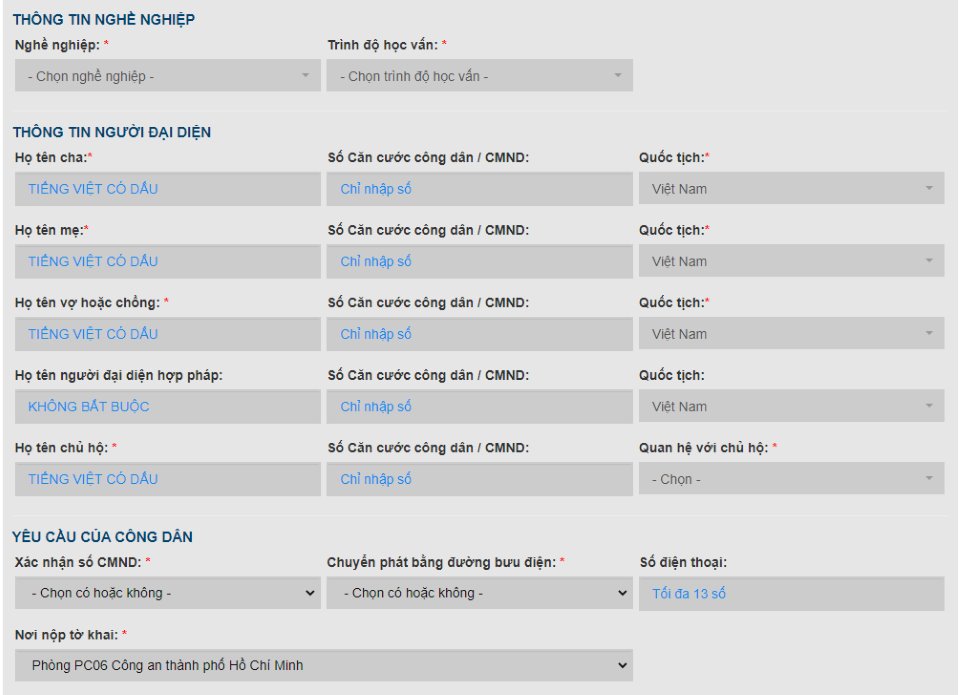Image resolution: width=960 pixels, height=695 pixels.
Task: Open the Quốc tịch dropdown beside Họ tên mẹ
Action: [x=790, y=261]
